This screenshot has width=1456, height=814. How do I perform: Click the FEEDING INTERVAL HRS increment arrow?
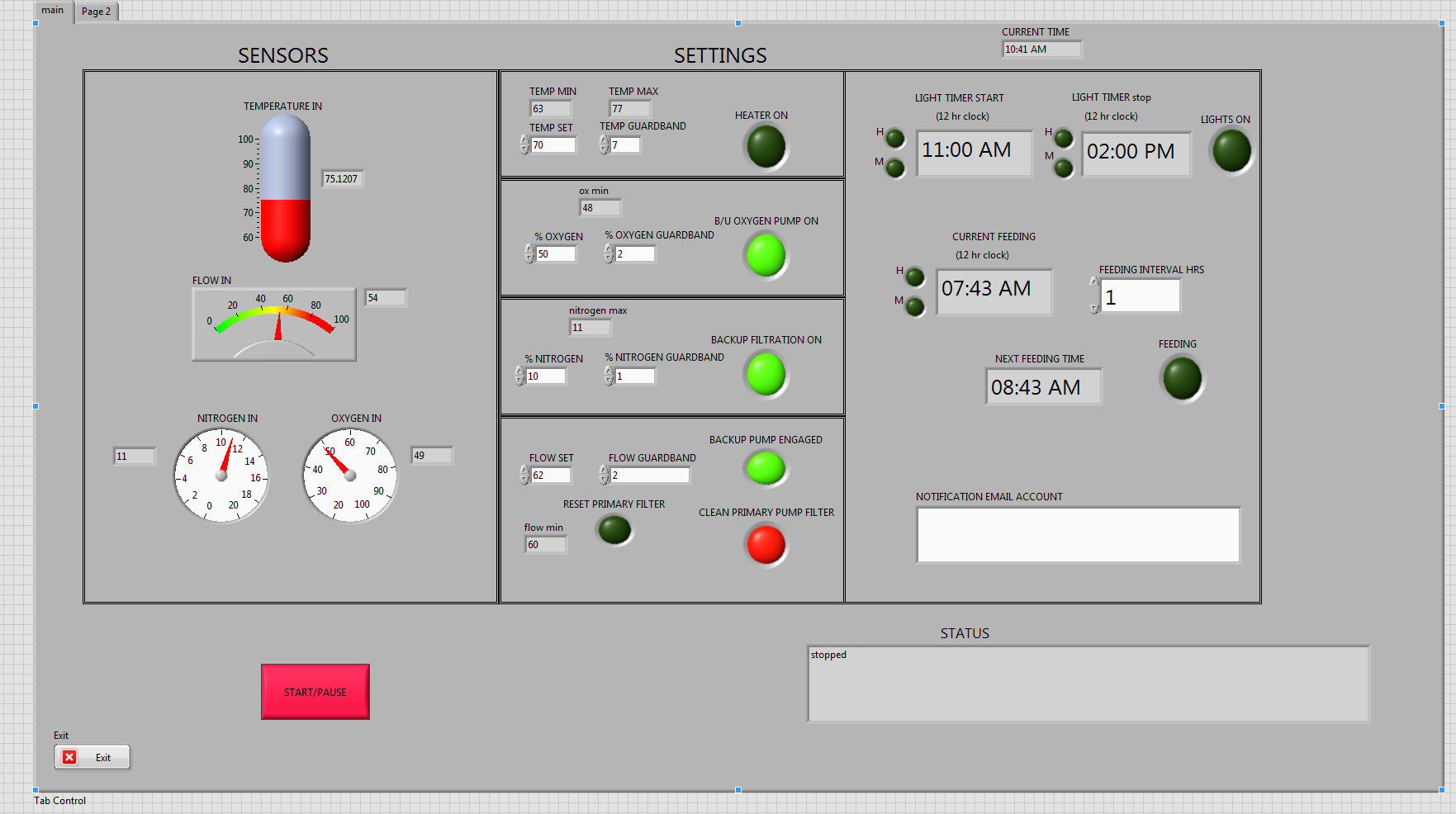pyautogui.click(x=1094, y=282)
